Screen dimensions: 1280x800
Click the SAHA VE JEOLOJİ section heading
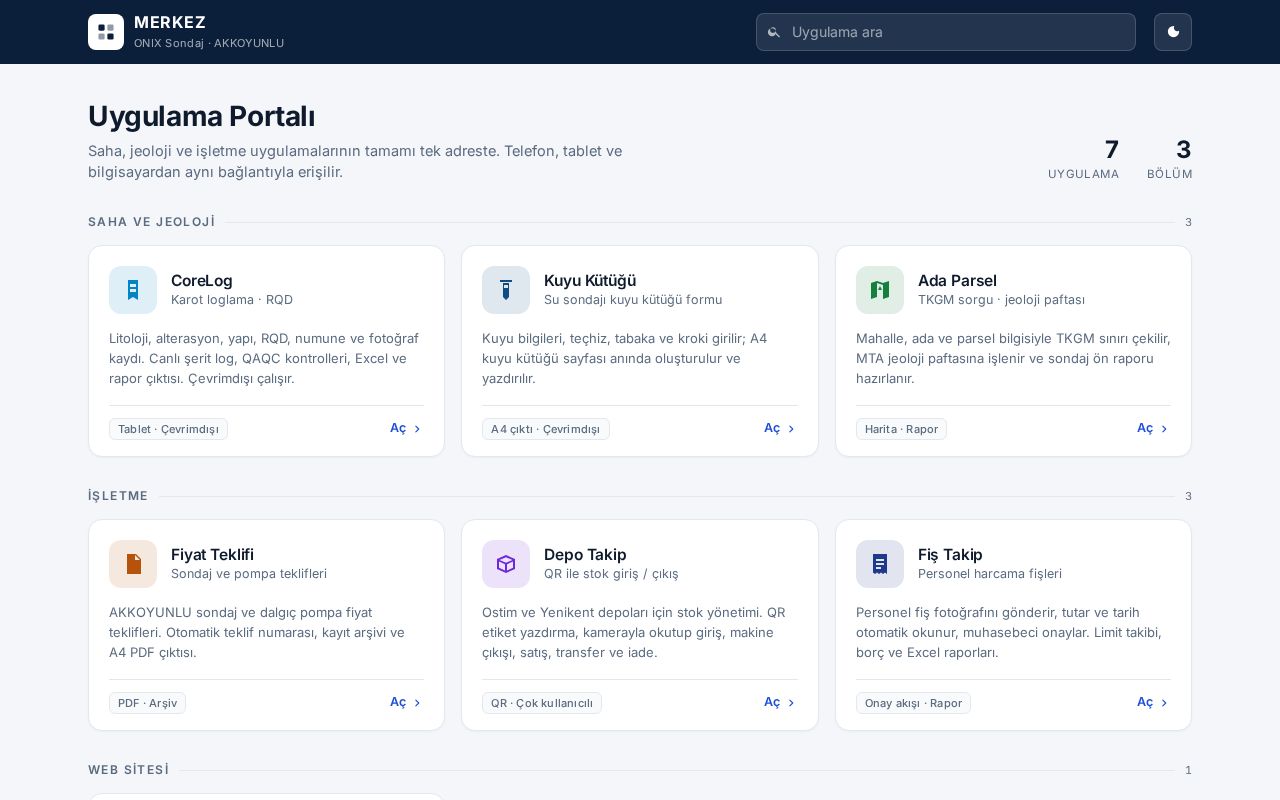point(152,222)
